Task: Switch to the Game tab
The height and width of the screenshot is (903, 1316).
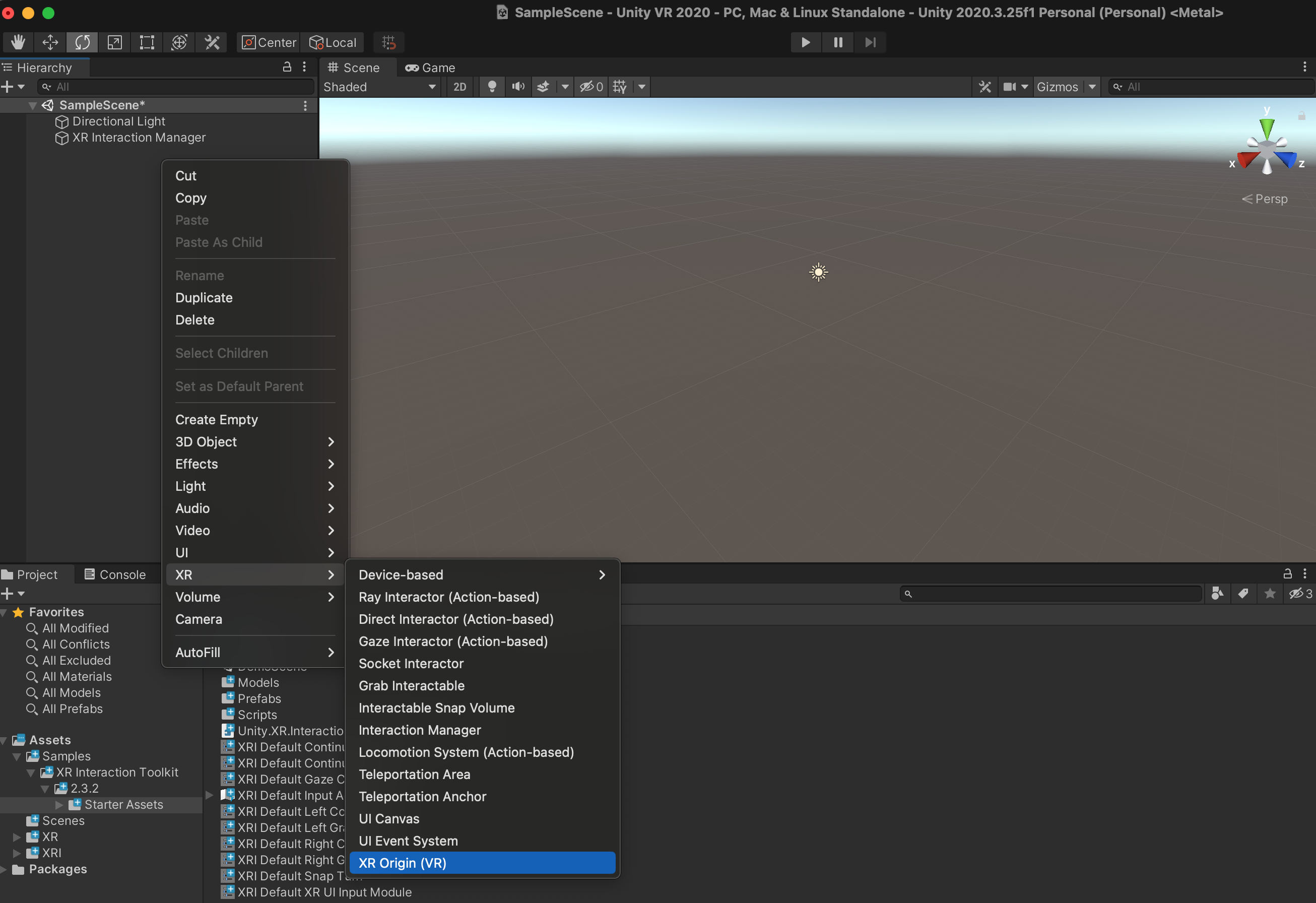Action: (x=430, y=68)
